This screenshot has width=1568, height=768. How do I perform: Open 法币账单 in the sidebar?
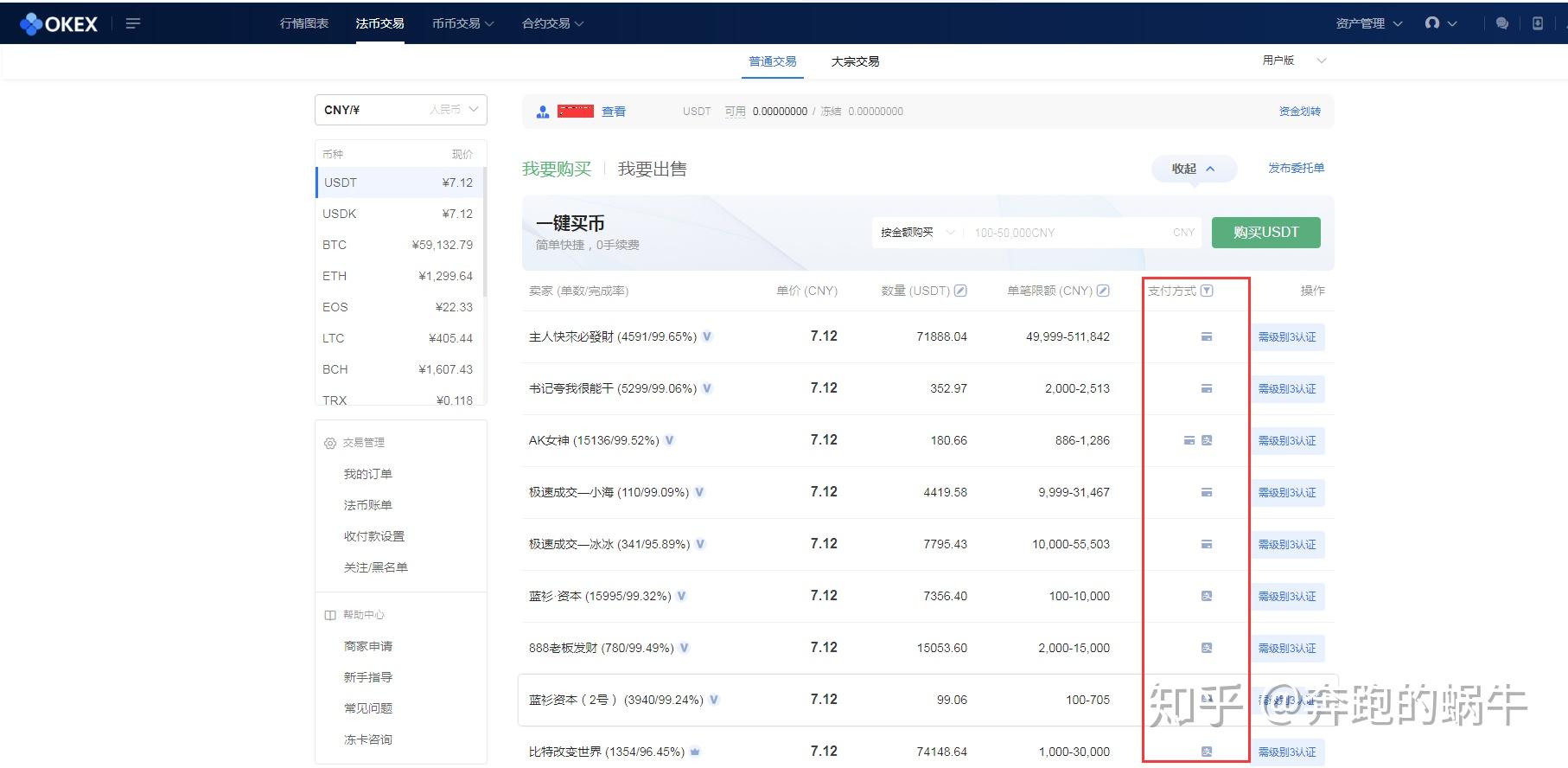pyautogui.click(x=368, y=505)
